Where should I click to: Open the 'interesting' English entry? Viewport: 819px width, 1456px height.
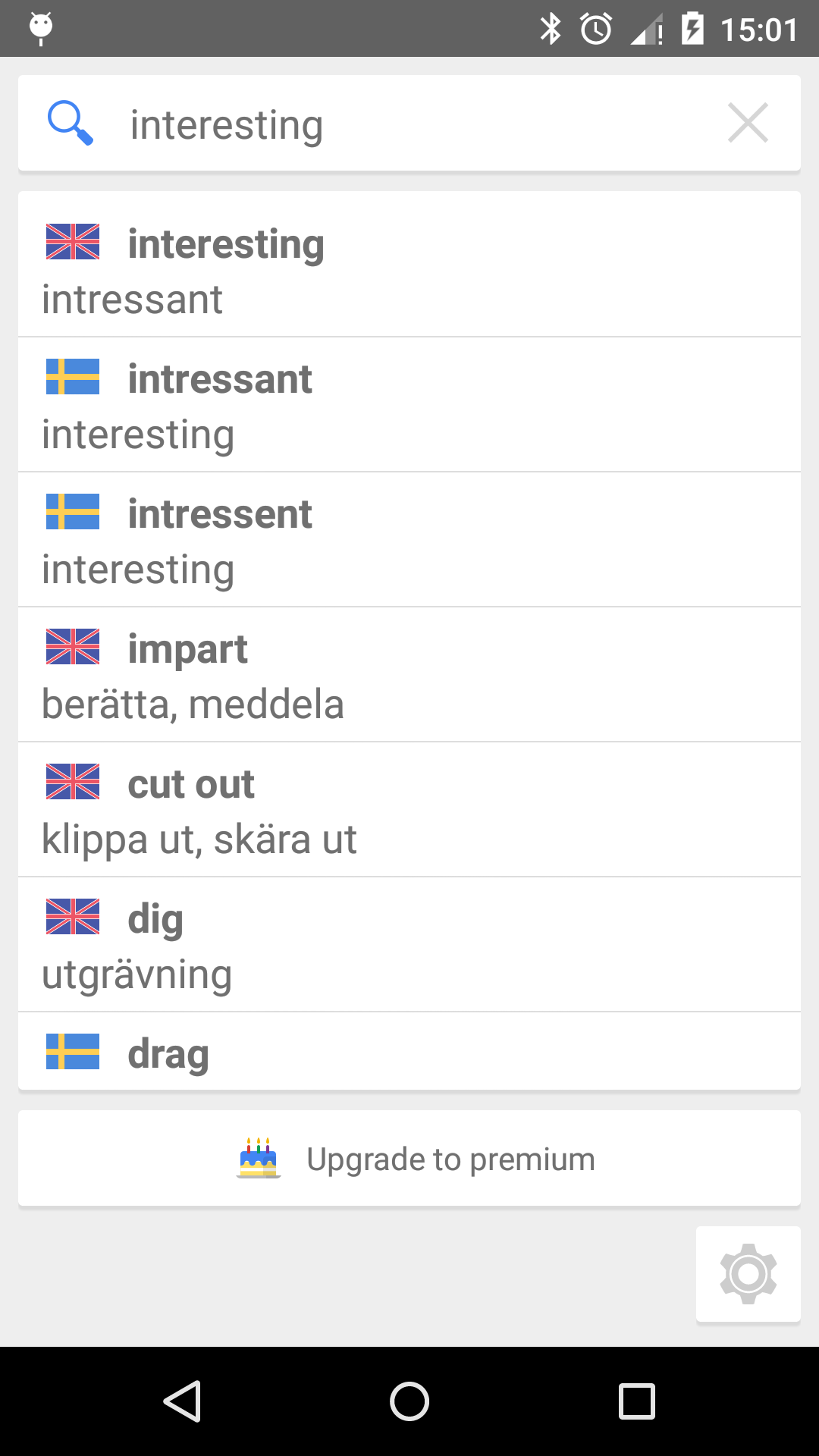click(x=409, y=265)
